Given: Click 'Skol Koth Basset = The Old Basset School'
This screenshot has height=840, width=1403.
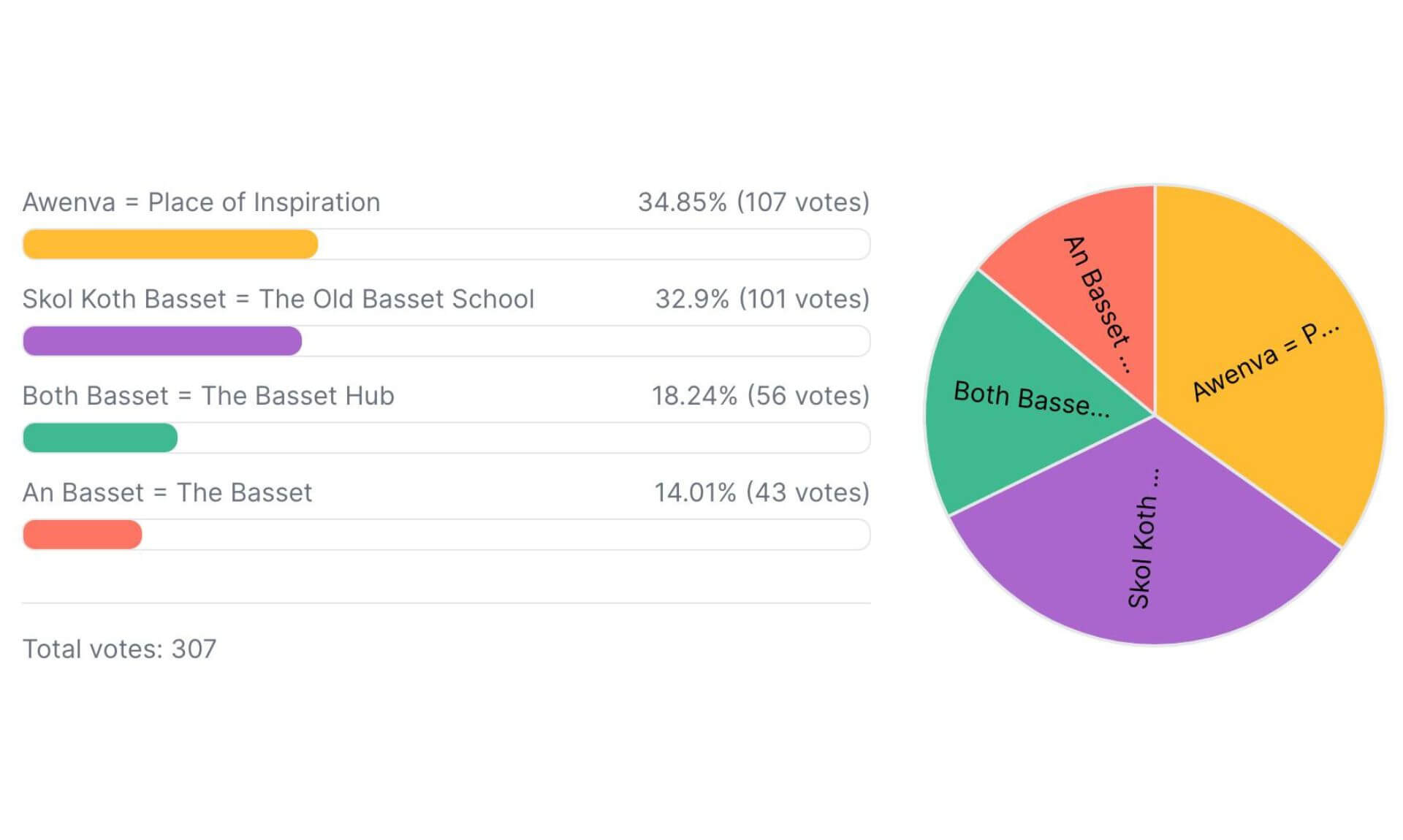Looking at the screenshot, I should [278, 299].
